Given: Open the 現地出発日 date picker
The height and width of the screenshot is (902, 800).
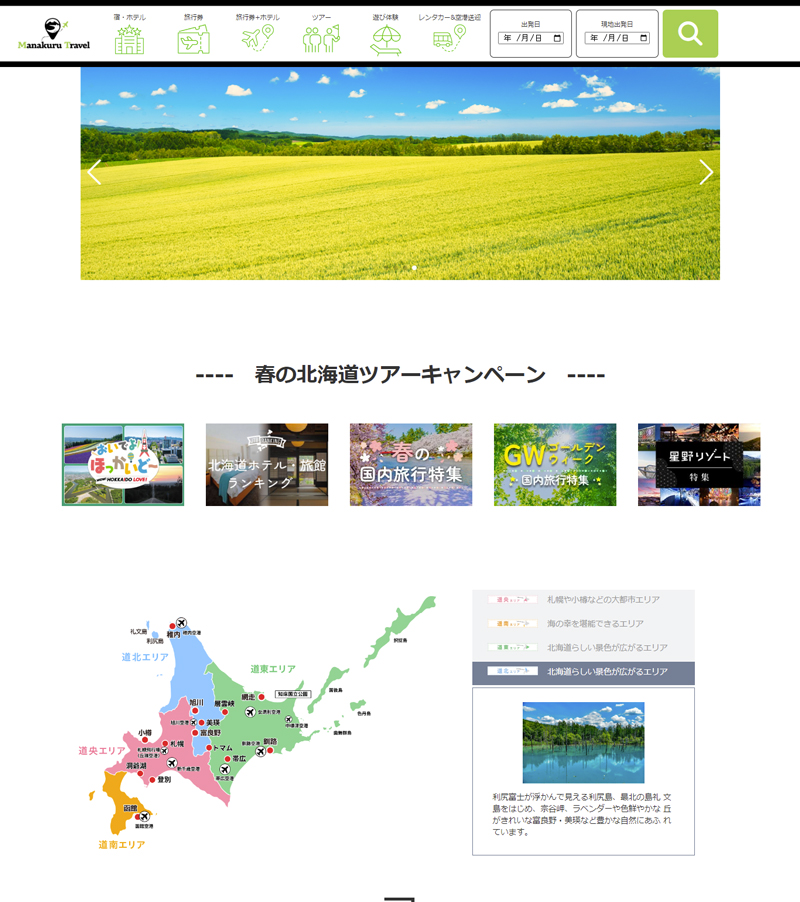Looking at the screenshot, I should coord(617,38).
